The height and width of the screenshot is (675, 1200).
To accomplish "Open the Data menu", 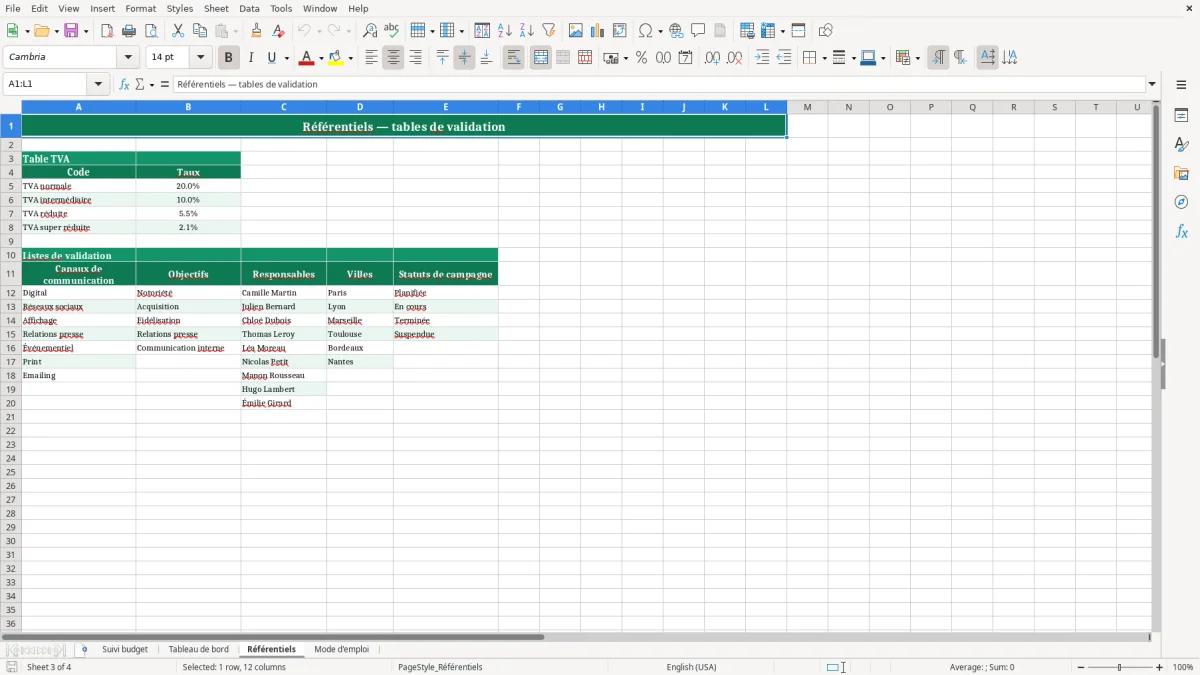I will 249,8.
